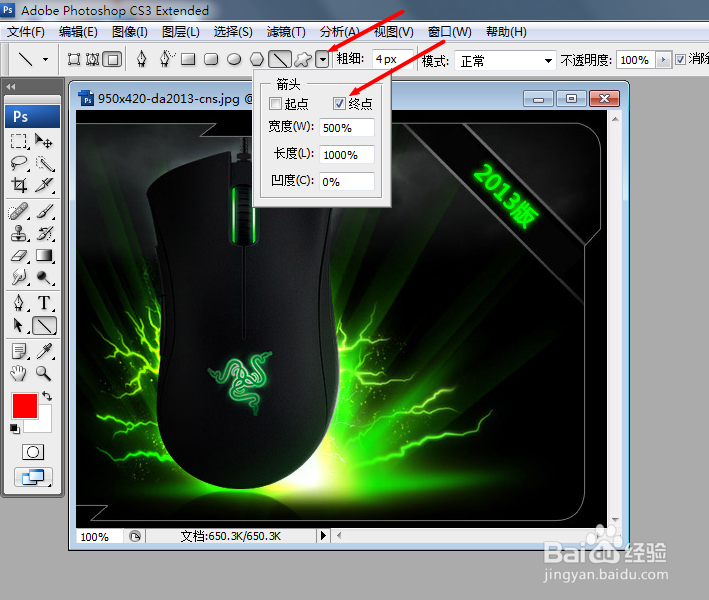This screenshot has height=600, width=709.
Task: Pick the Rounded Rectangle shape tool
Action: tap(211, 59)
